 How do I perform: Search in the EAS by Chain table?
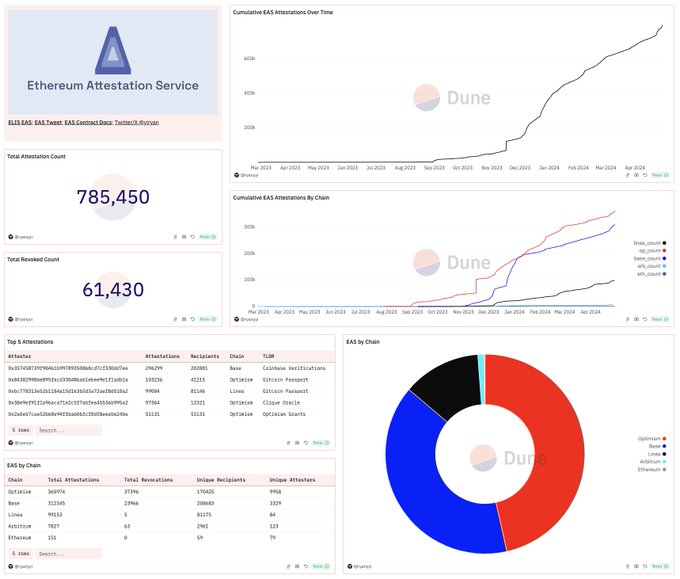click(69, 554)
